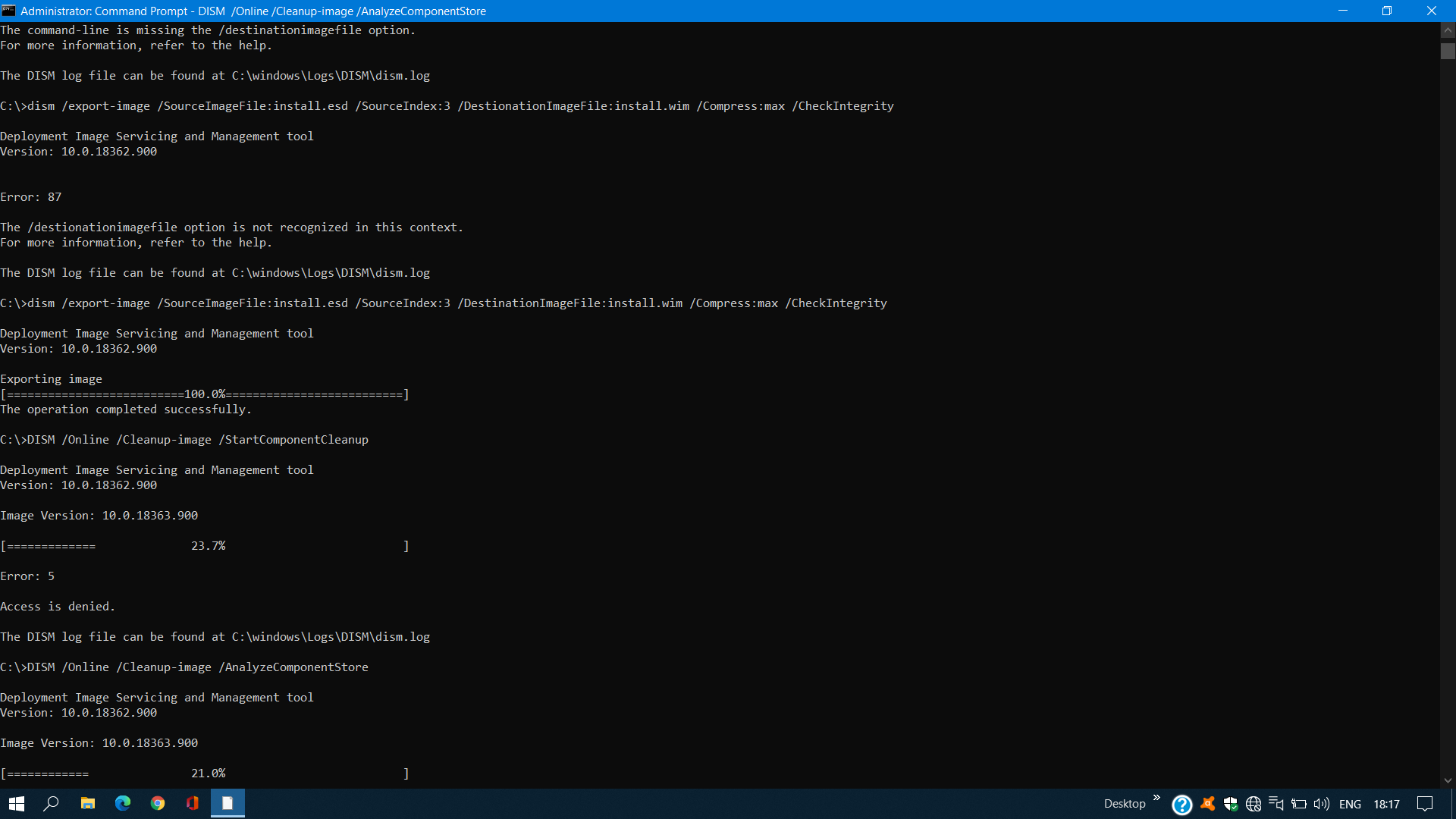Open the Windows Start menu
Screen dimensions: 1456x819
pyautogui.click(x=17, y=803)
